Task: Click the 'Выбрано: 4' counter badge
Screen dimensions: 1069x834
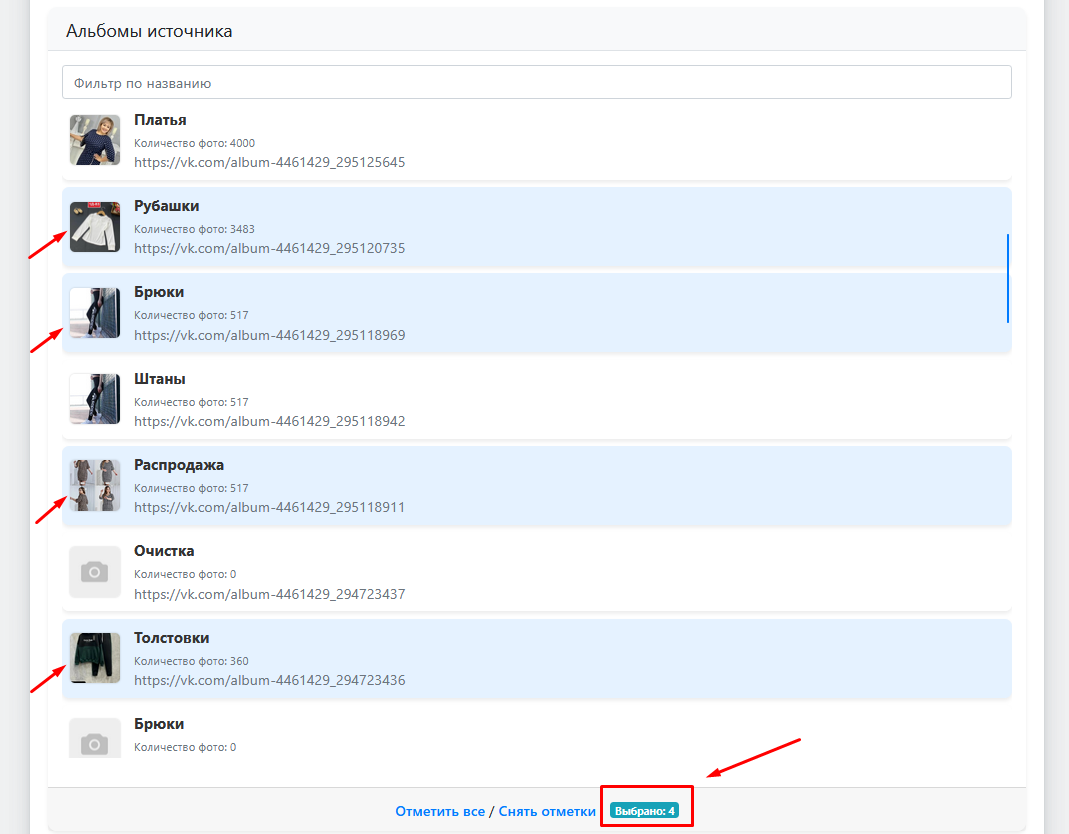Action: (x=645, y=811)
